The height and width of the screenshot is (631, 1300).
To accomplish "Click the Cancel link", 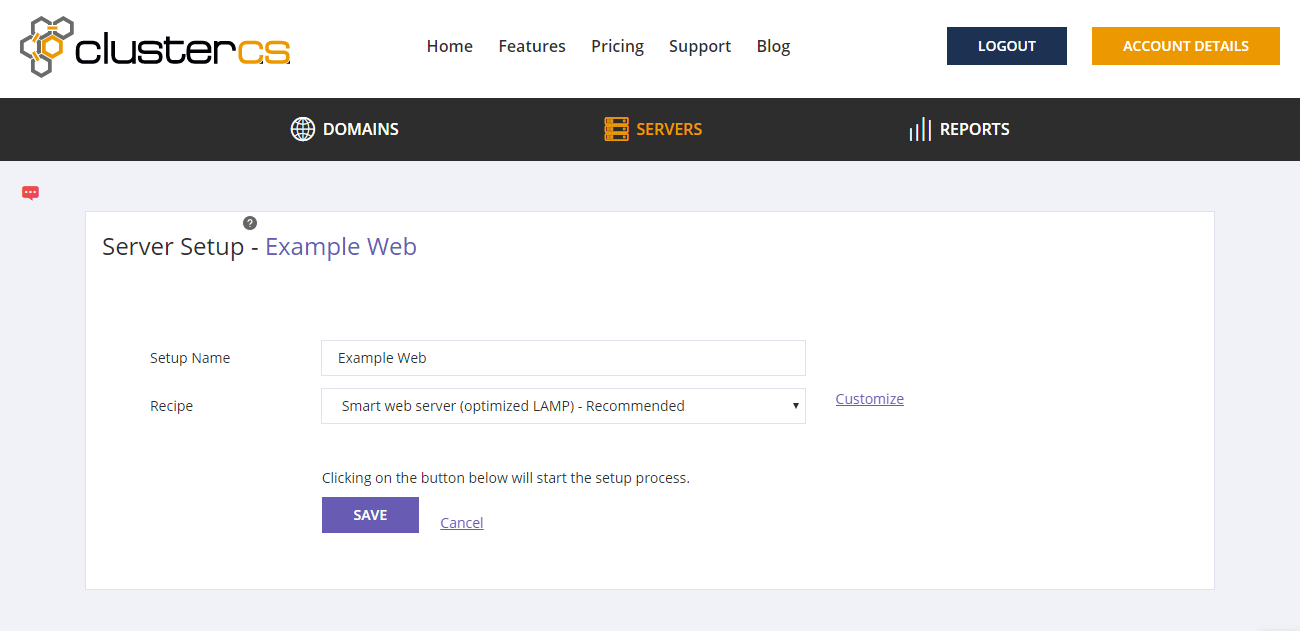I will point(461,523).
